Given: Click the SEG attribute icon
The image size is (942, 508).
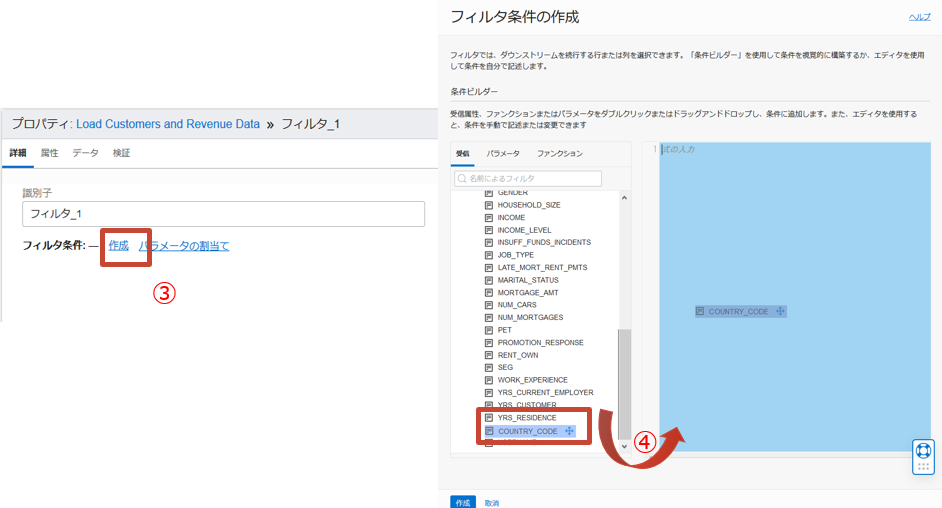Looking at the screenshot, I should pyautogui.click(x=489, y=367).
